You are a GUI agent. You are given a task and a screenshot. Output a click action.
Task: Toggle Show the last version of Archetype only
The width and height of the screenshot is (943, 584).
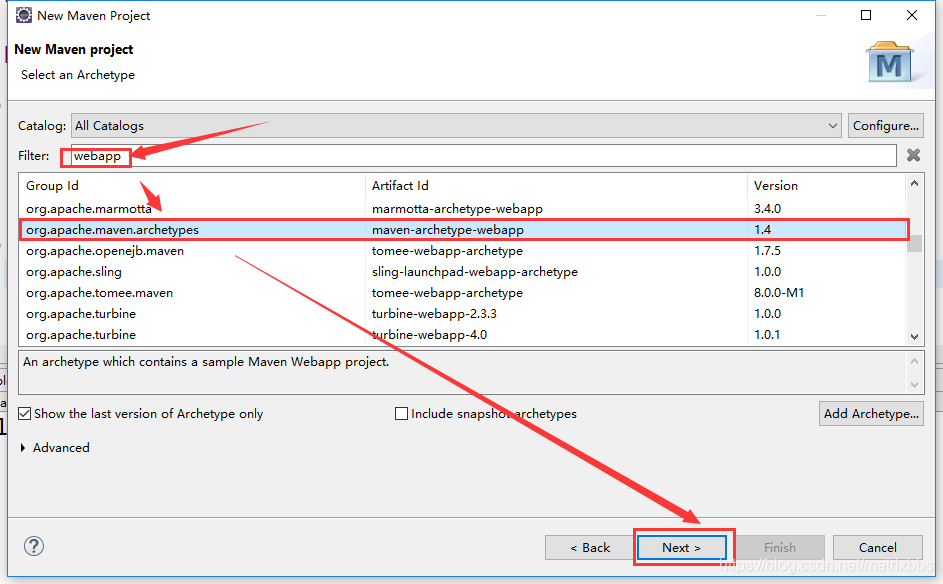point(25,414)
